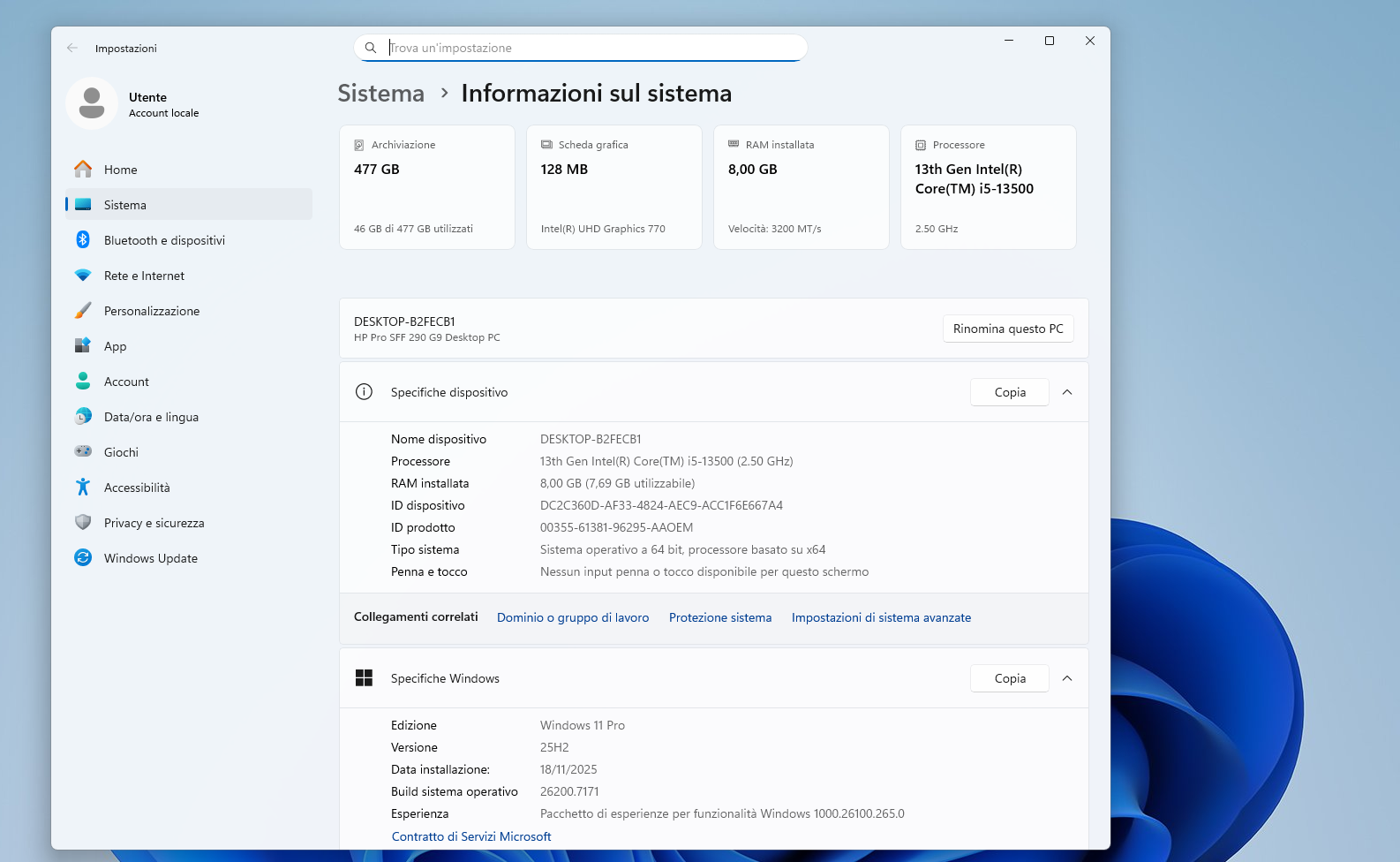Click the search magnifier icon
The image size is (1400, 862).
[371, 48]
